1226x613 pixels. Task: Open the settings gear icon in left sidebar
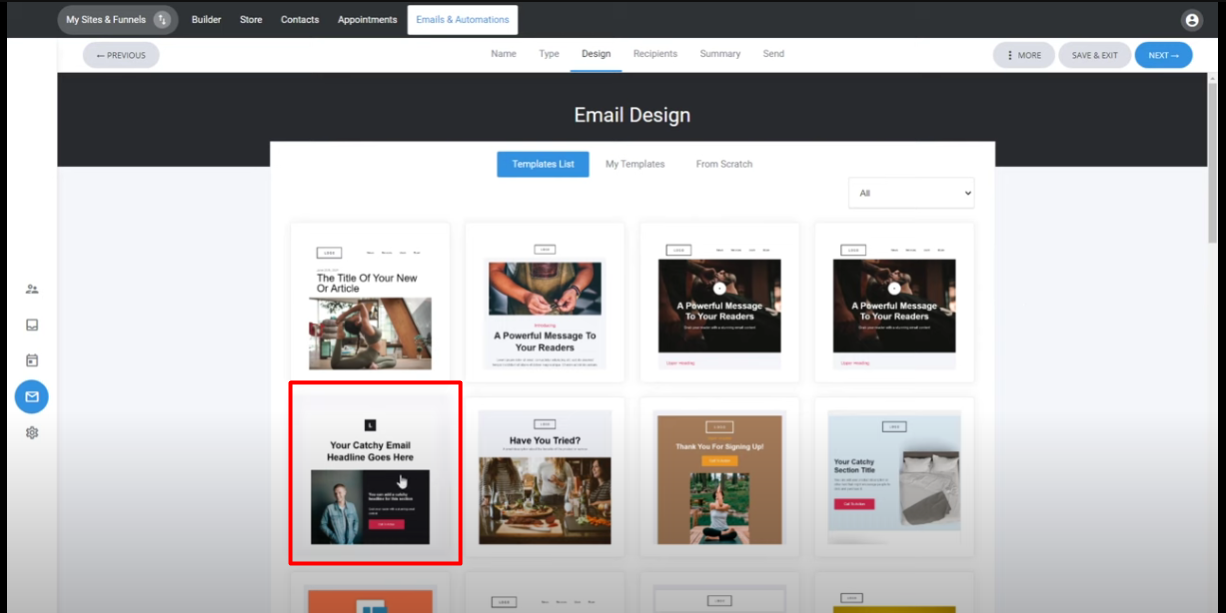click(32, 433)
